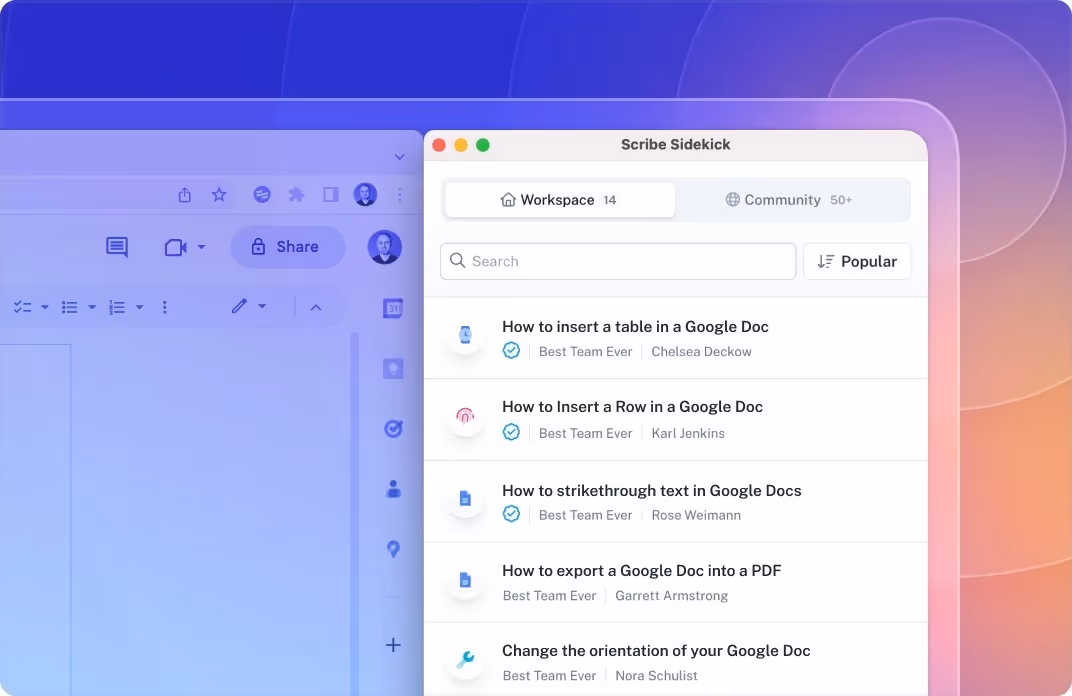This screenshot has height=696, width=1072.
Task: Open "How to insert a table in a Google Doc"
Action: (x=635, y=326)
